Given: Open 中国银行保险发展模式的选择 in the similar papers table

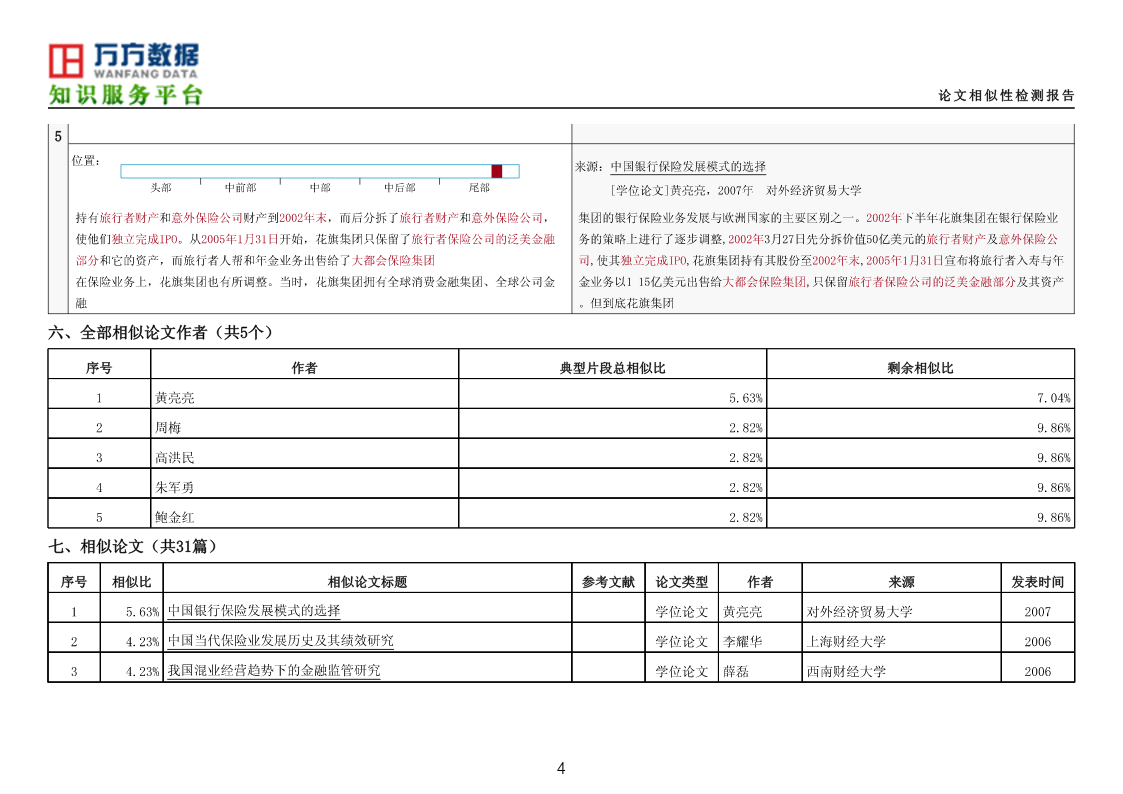Looking at the screenshot, I should click(x=254, y=611).
